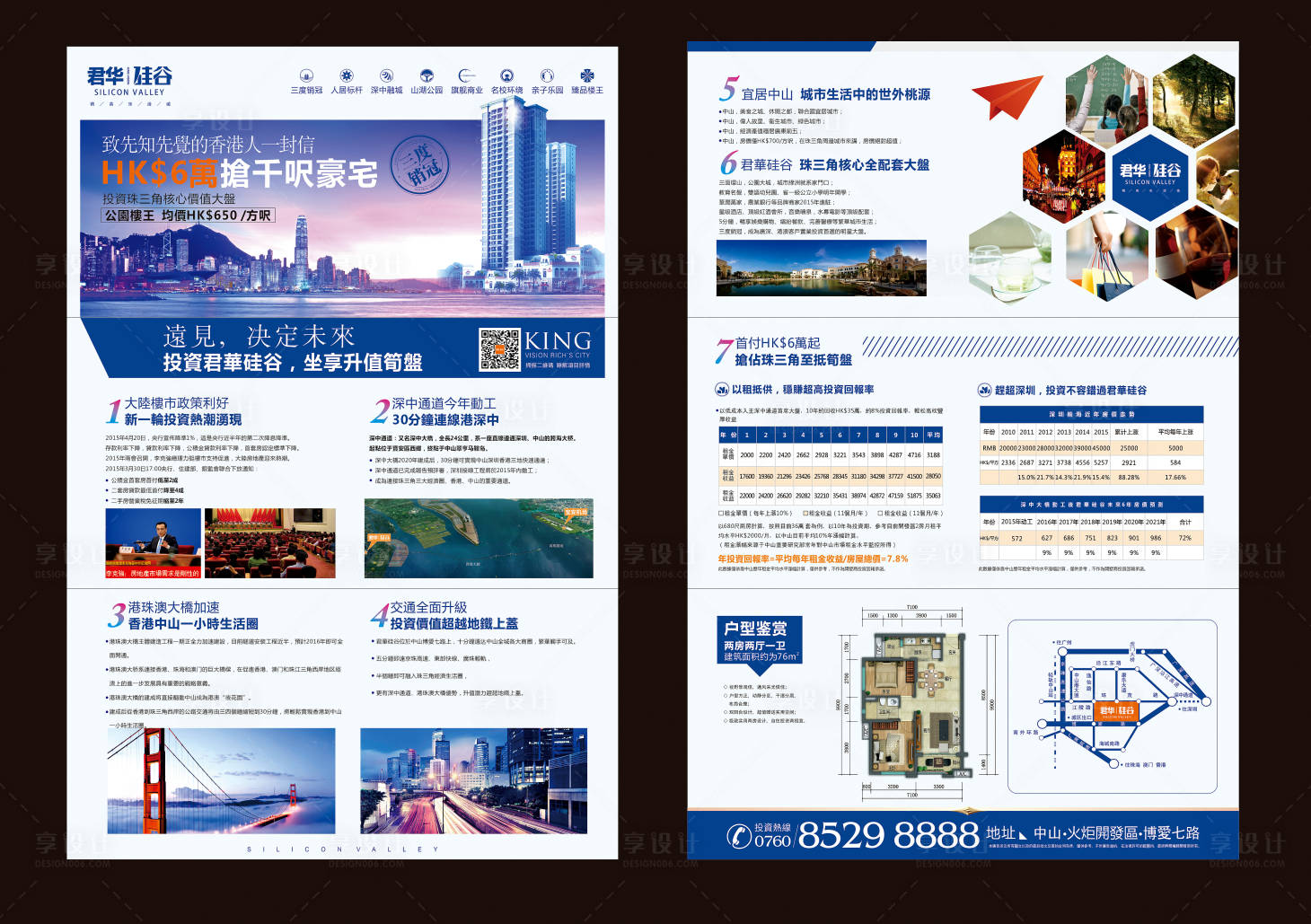Click the QR code in blue banner
The width and height of the screenshot is (1311, 924).
[499, 349]
